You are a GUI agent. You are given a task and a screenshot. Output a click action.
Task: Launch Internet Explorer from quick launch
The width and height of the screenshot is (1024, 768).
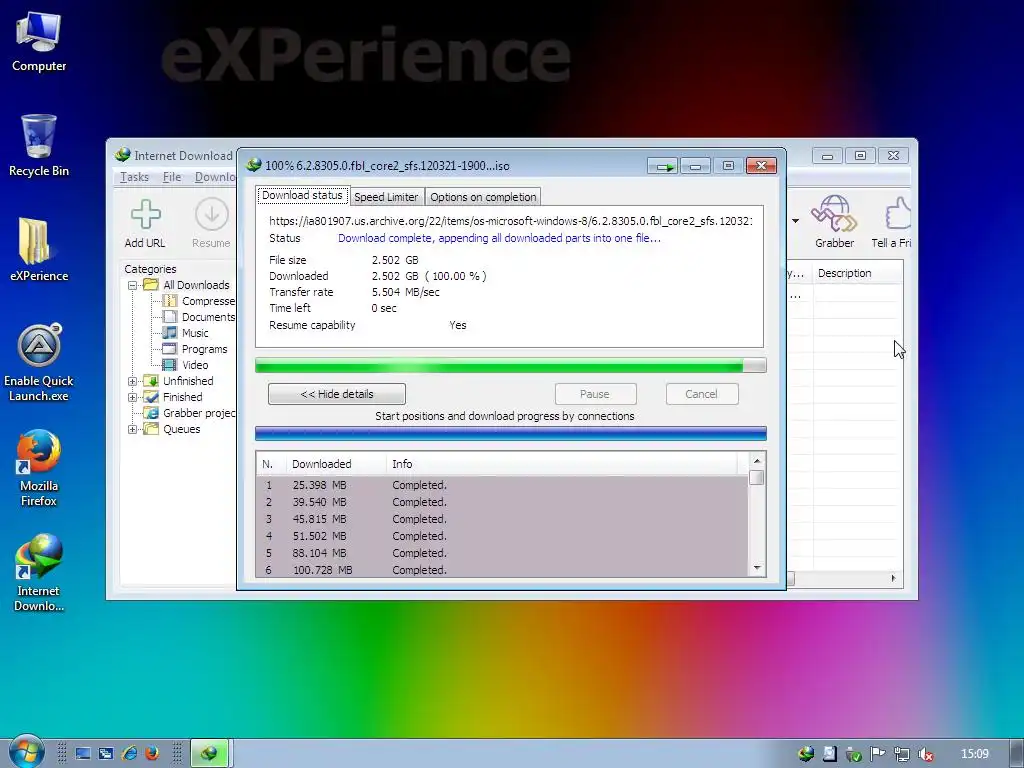129,754
